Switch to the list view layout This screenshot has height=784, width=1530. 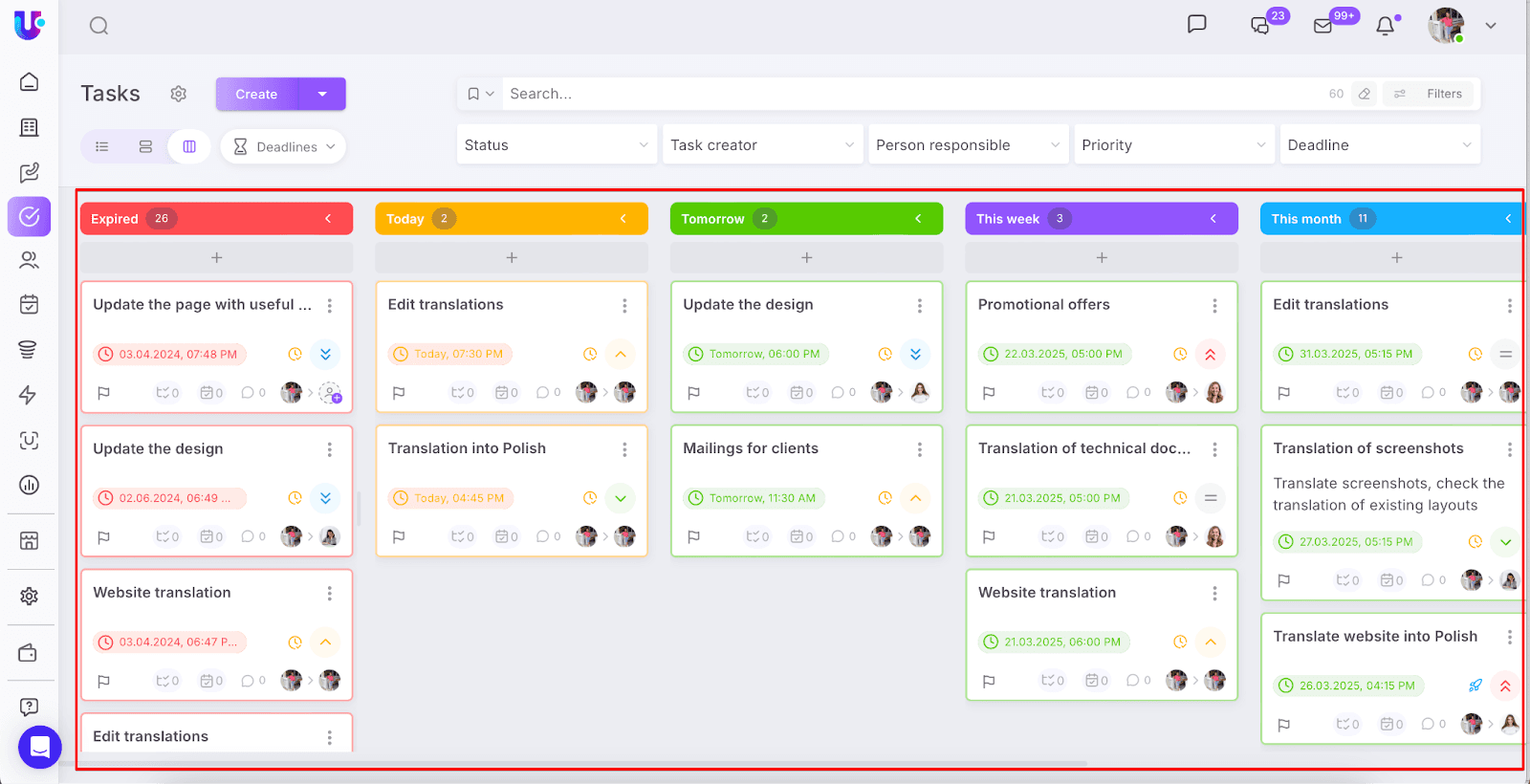(x=102, y=146)
